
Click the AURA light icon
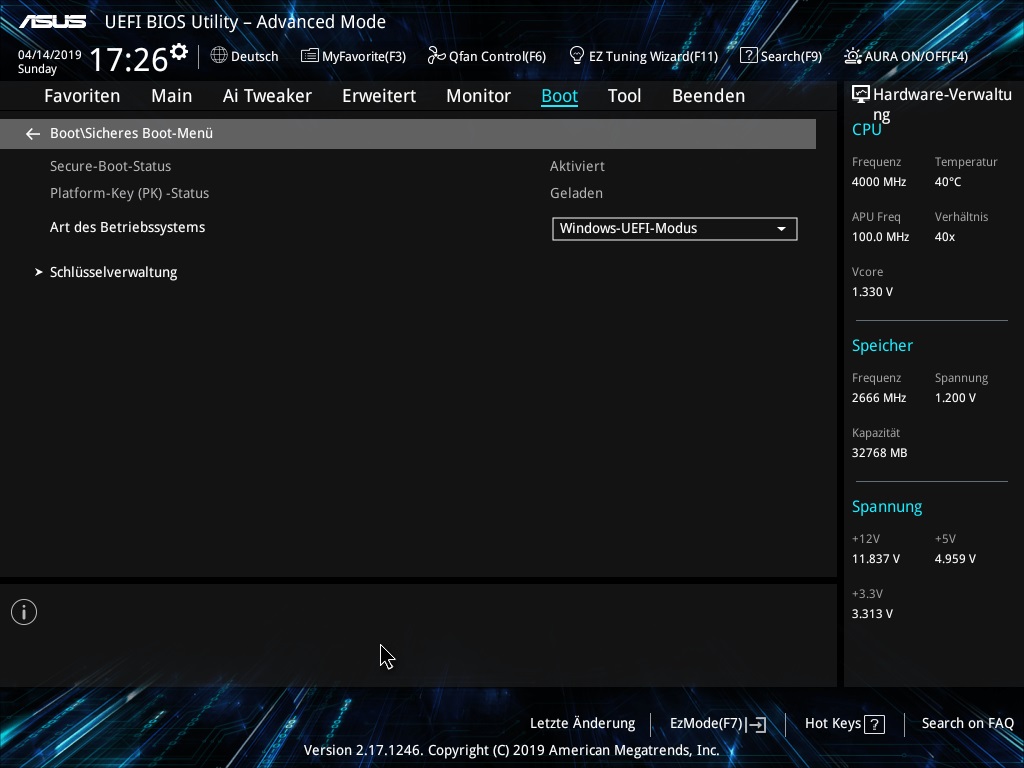[x=853, y=56]
